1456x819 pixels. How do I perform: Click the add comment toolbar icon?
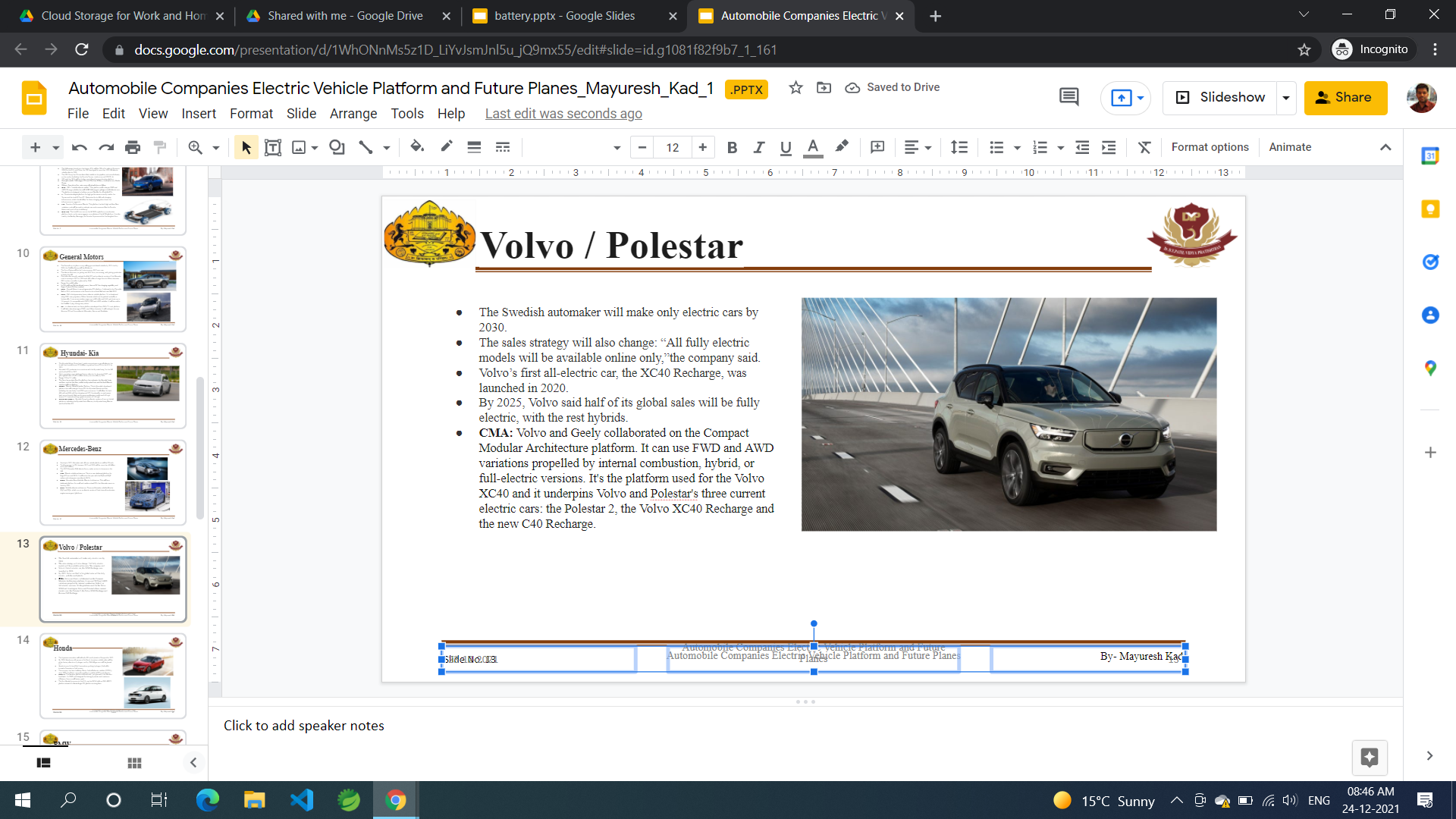[x=877, y=147]
